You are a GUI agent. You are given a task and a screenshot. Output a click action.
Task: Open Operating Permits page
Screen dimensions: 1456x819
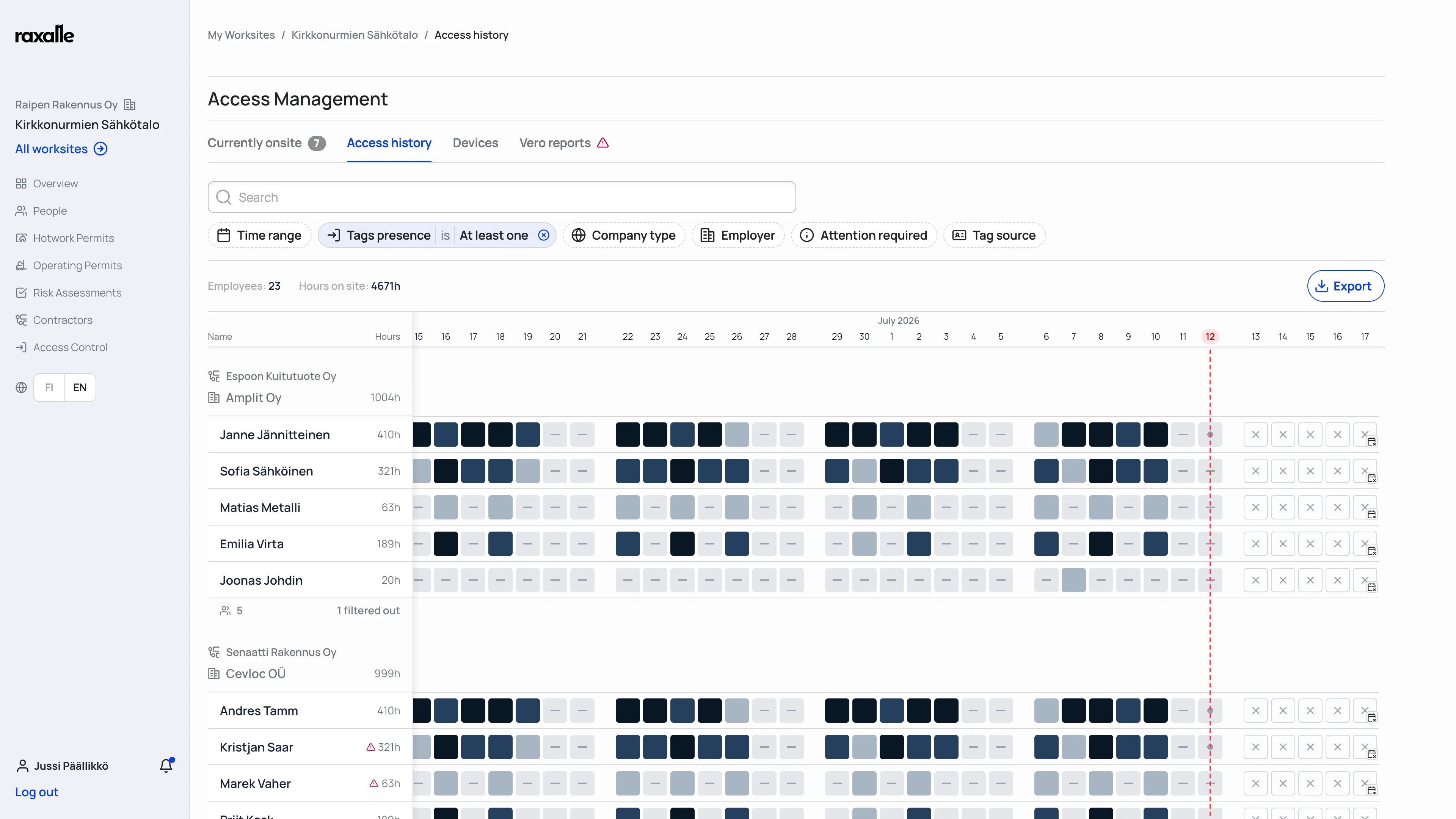coord(77,265)
